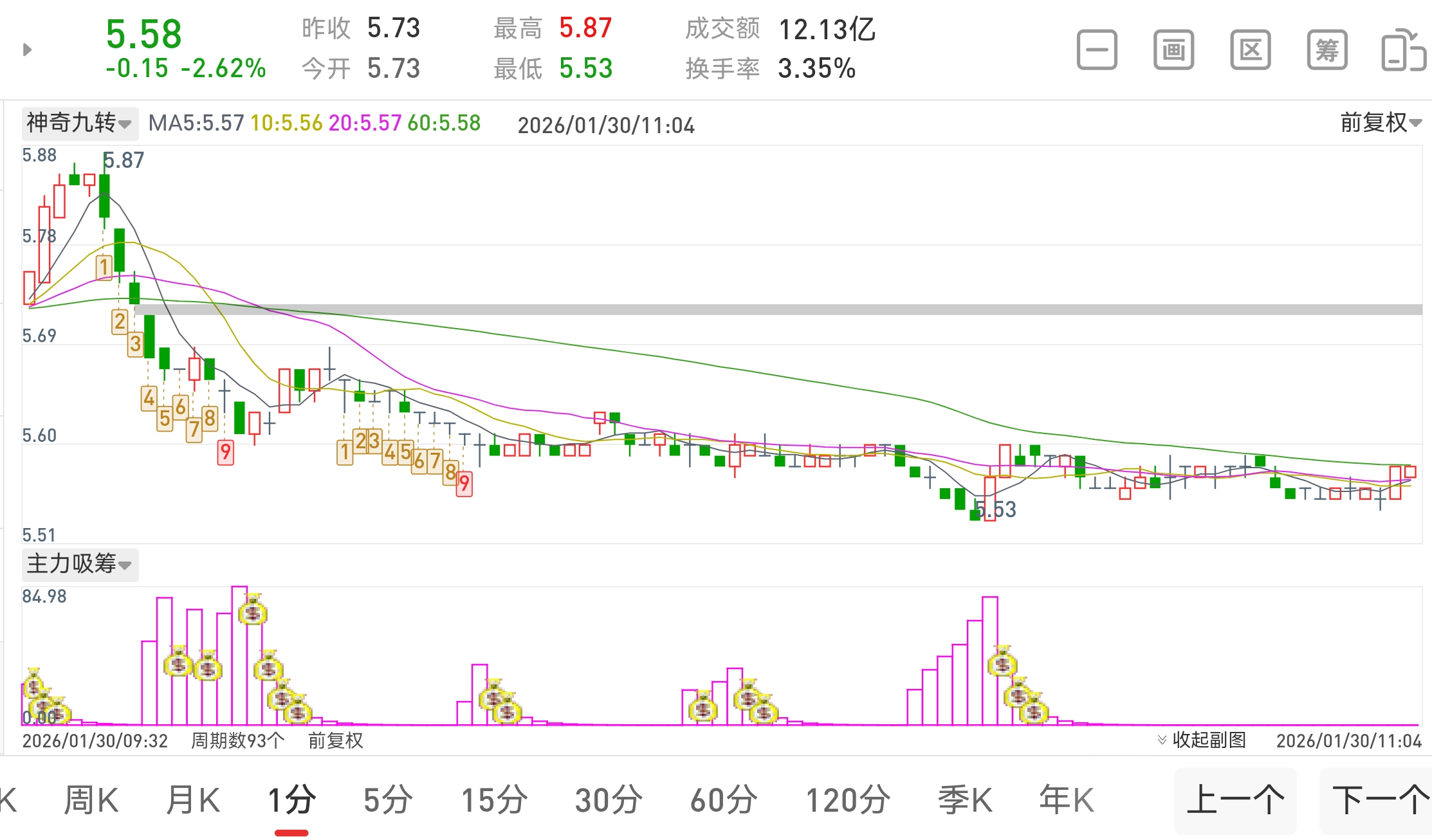Select the 月K period tab

pos(193,800)
